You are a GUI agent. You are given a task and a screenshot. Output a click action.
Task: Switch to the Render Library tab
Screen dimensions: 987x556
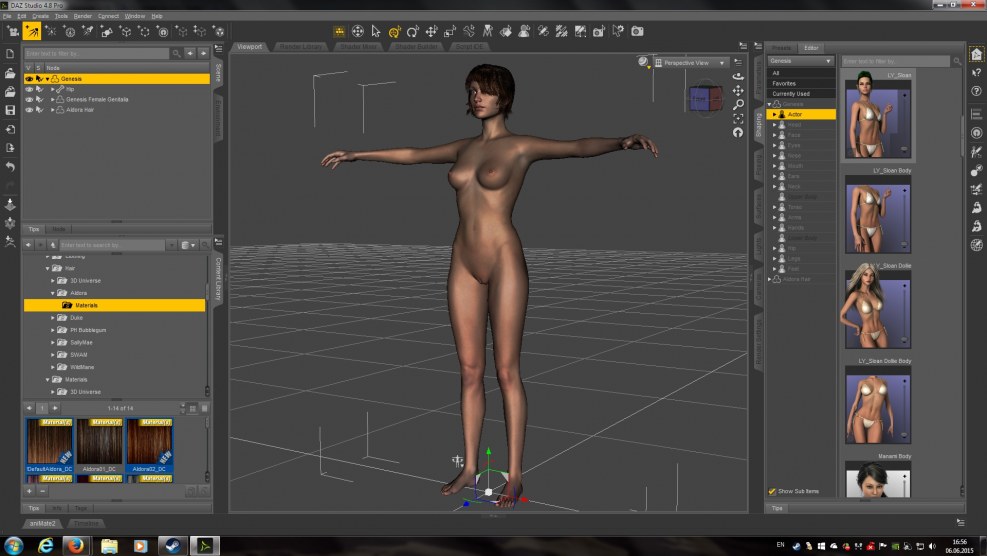click(x=300, y=47)
